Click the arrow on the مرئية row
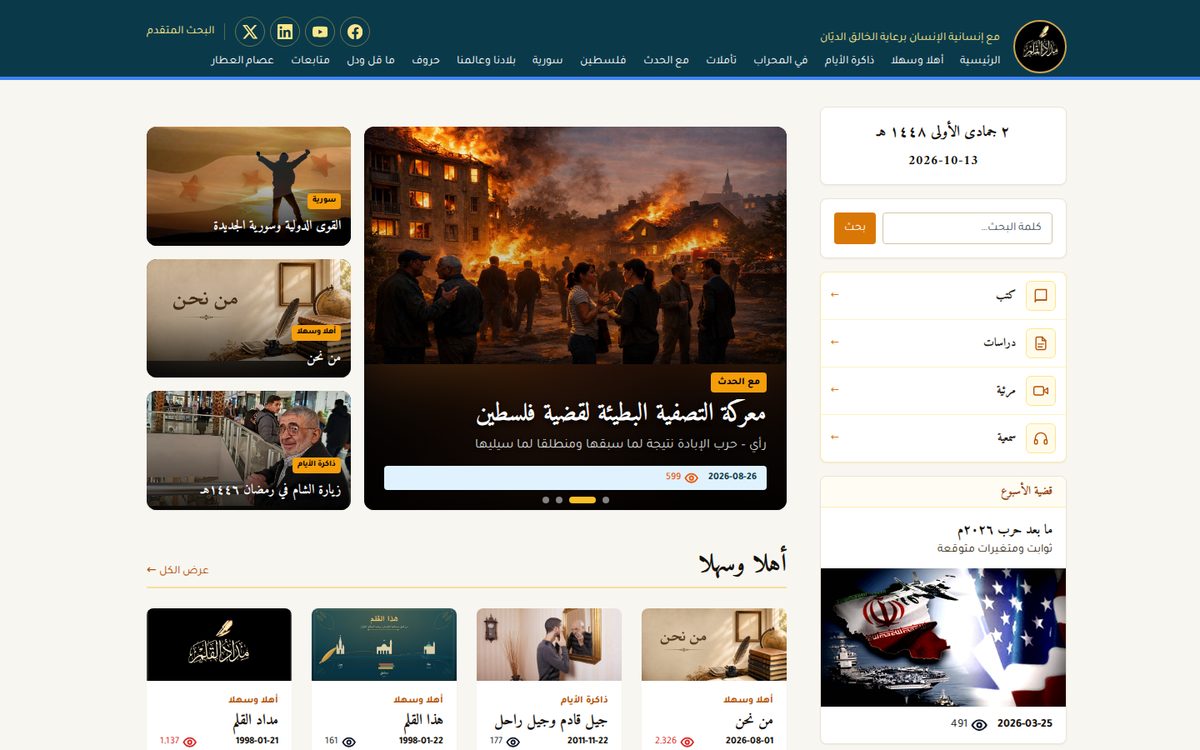Screen dimensions: 1200x750 coord(835,390)
